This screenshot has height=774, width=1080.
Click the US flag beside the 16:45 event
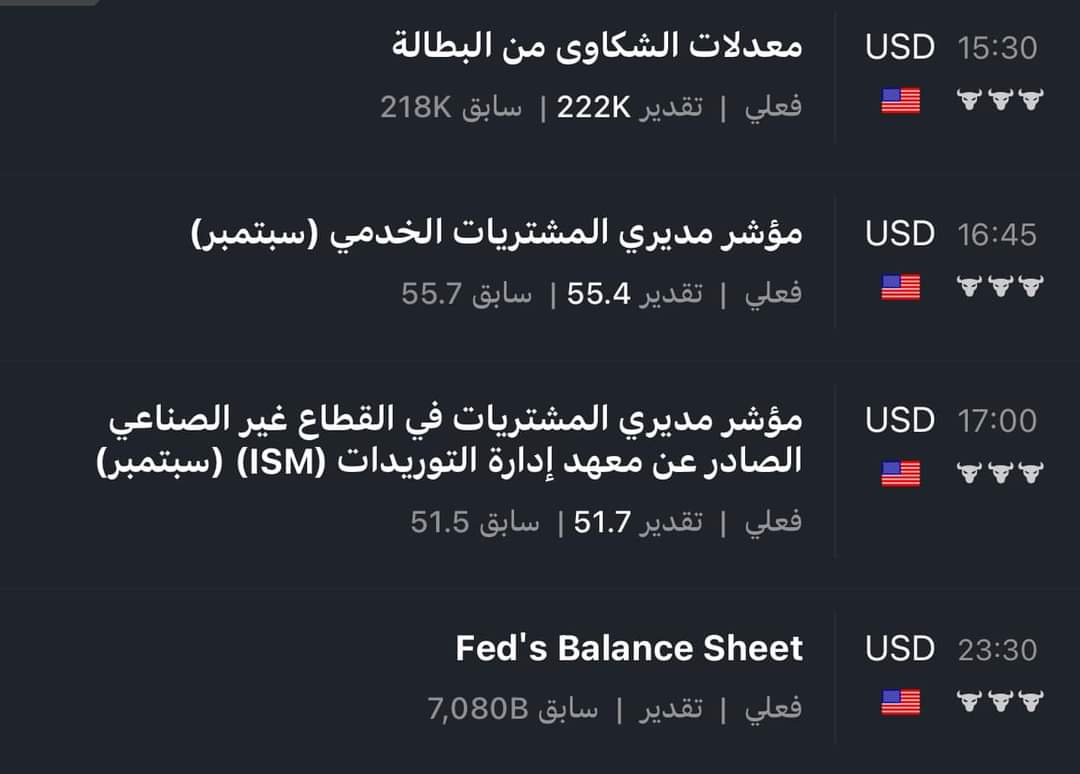tap(900, 287)
